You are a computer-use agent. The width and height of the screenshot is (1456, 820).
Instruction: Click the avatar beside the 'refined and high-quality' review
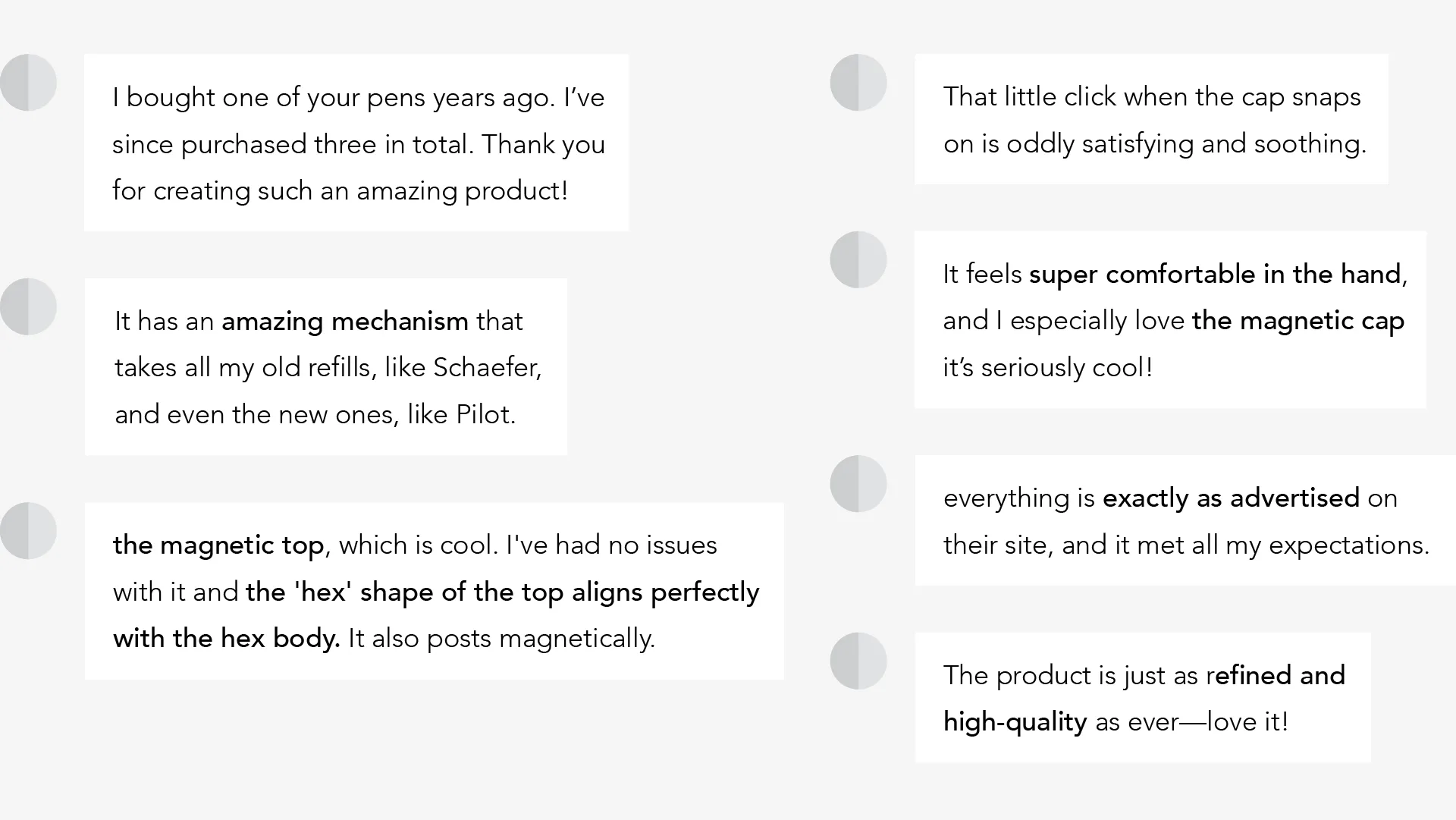tap(858, 661)
